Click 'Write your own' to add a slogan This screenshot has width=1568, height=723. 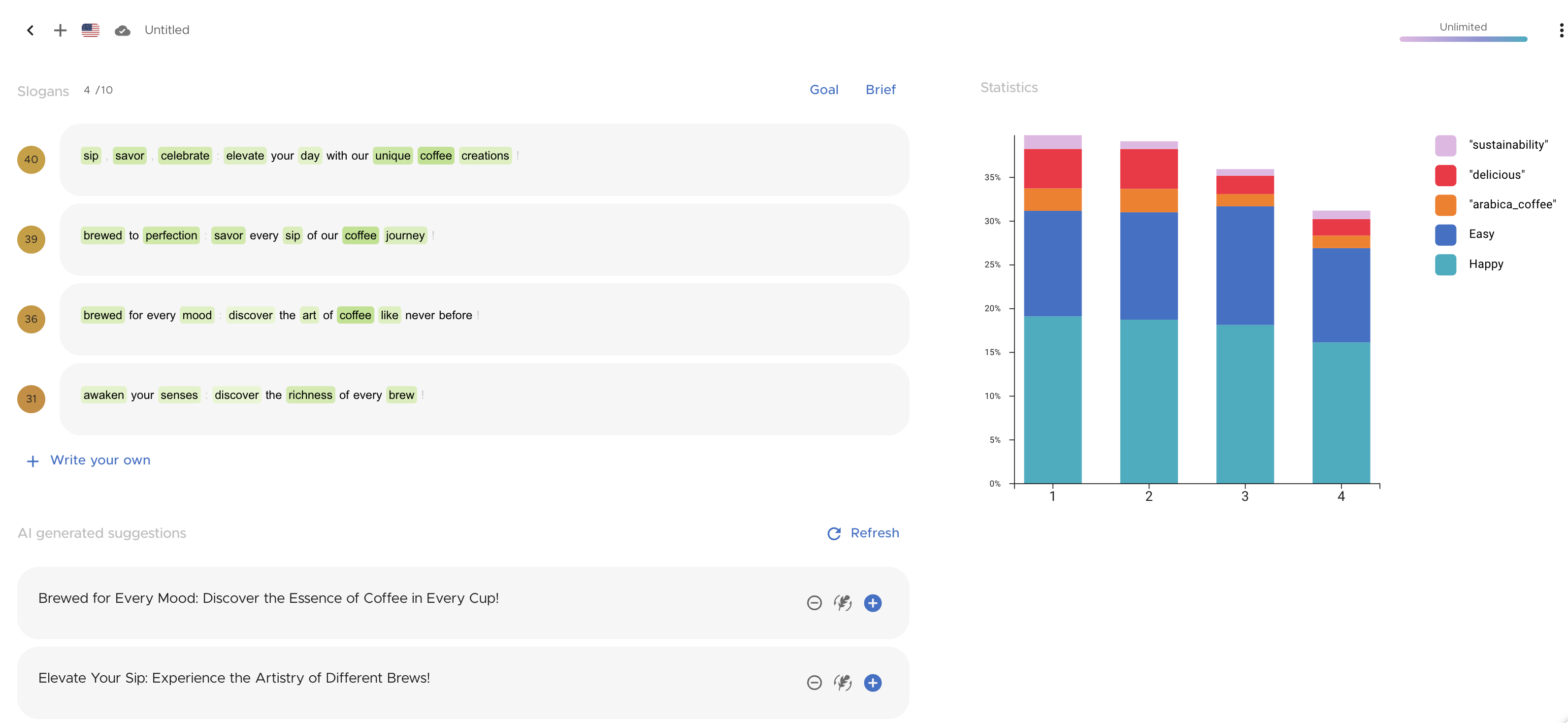[100, 460]
